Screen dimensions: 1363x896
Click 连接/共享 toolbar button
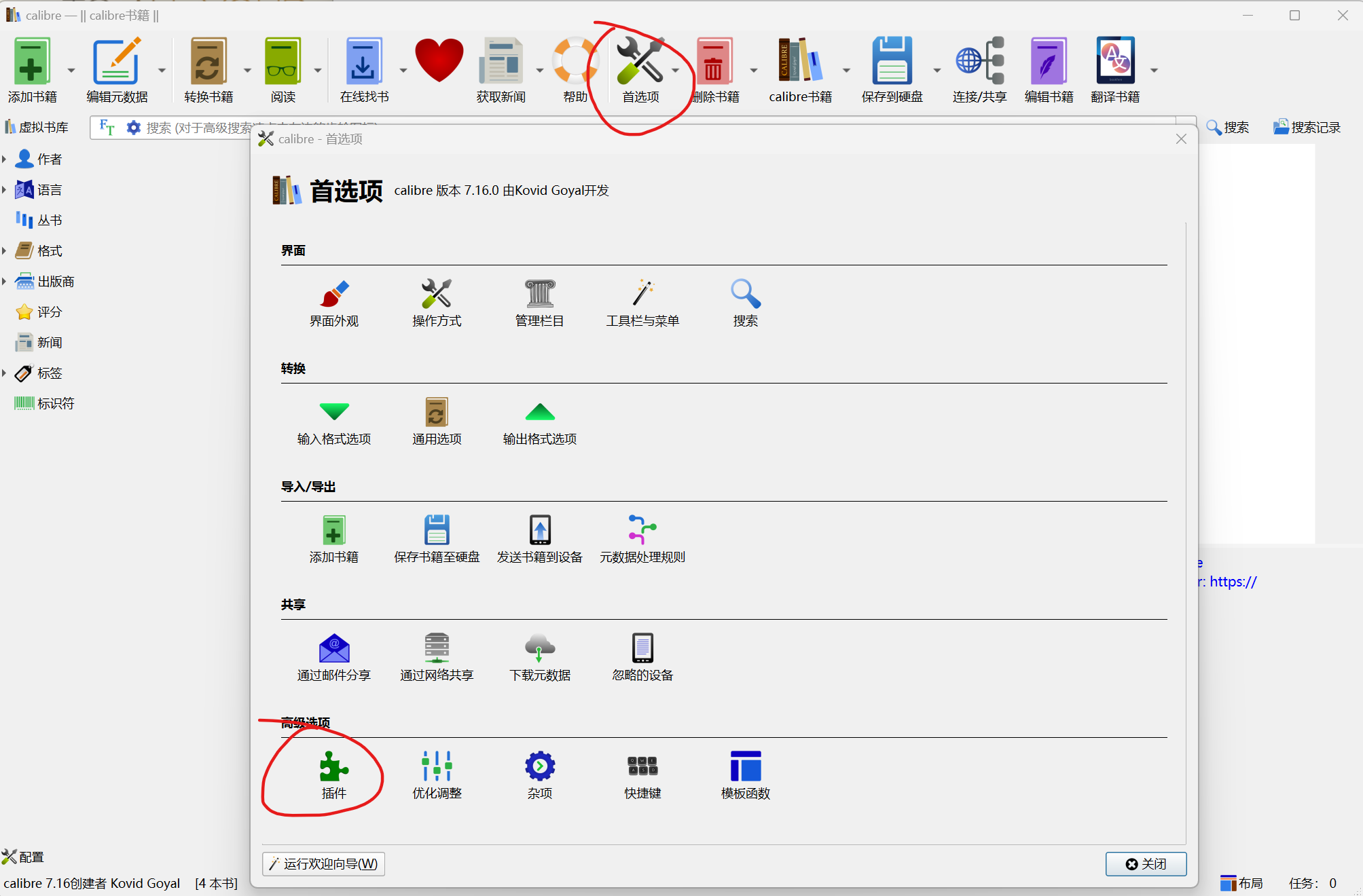(979, 71)
